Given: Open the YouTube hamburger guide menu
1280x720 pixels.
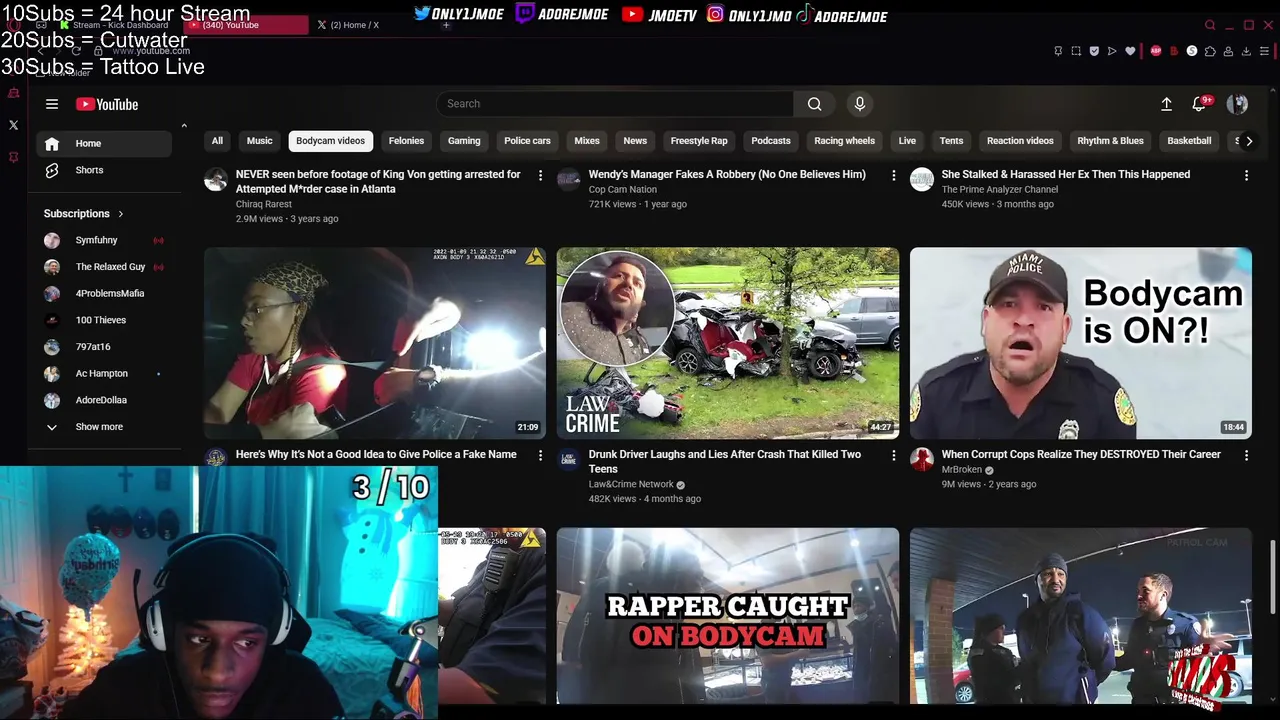Looking at the screenshot, I should (x=52, y=104).
